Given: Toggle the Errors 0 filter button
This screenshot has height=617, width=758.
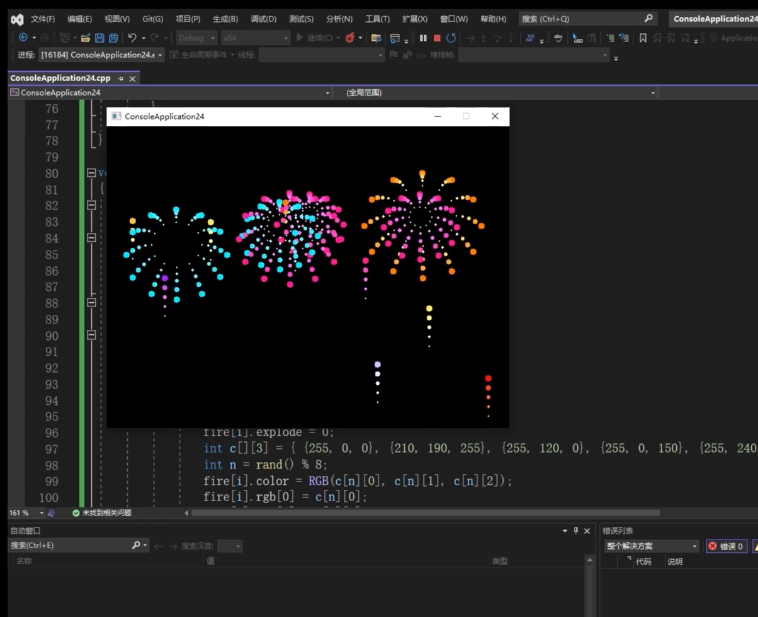Looking at the screenshot, I should pos(727,546).
